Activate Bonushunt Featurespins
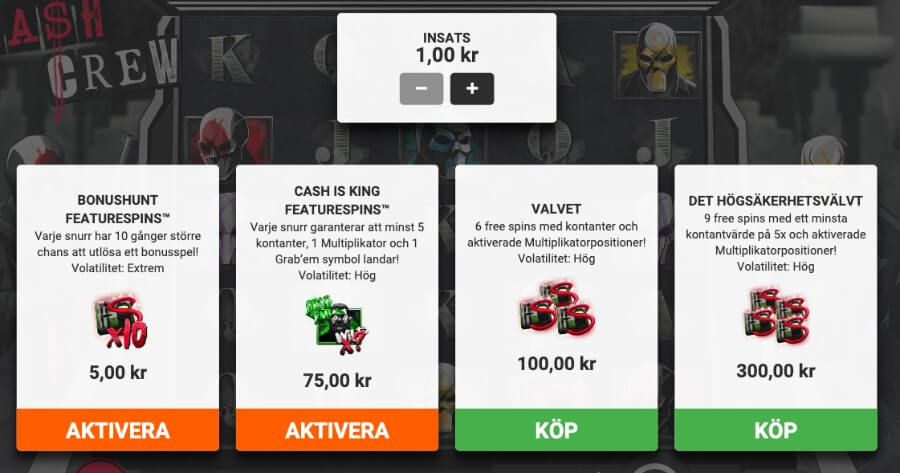900x473 pixels. 118,430
